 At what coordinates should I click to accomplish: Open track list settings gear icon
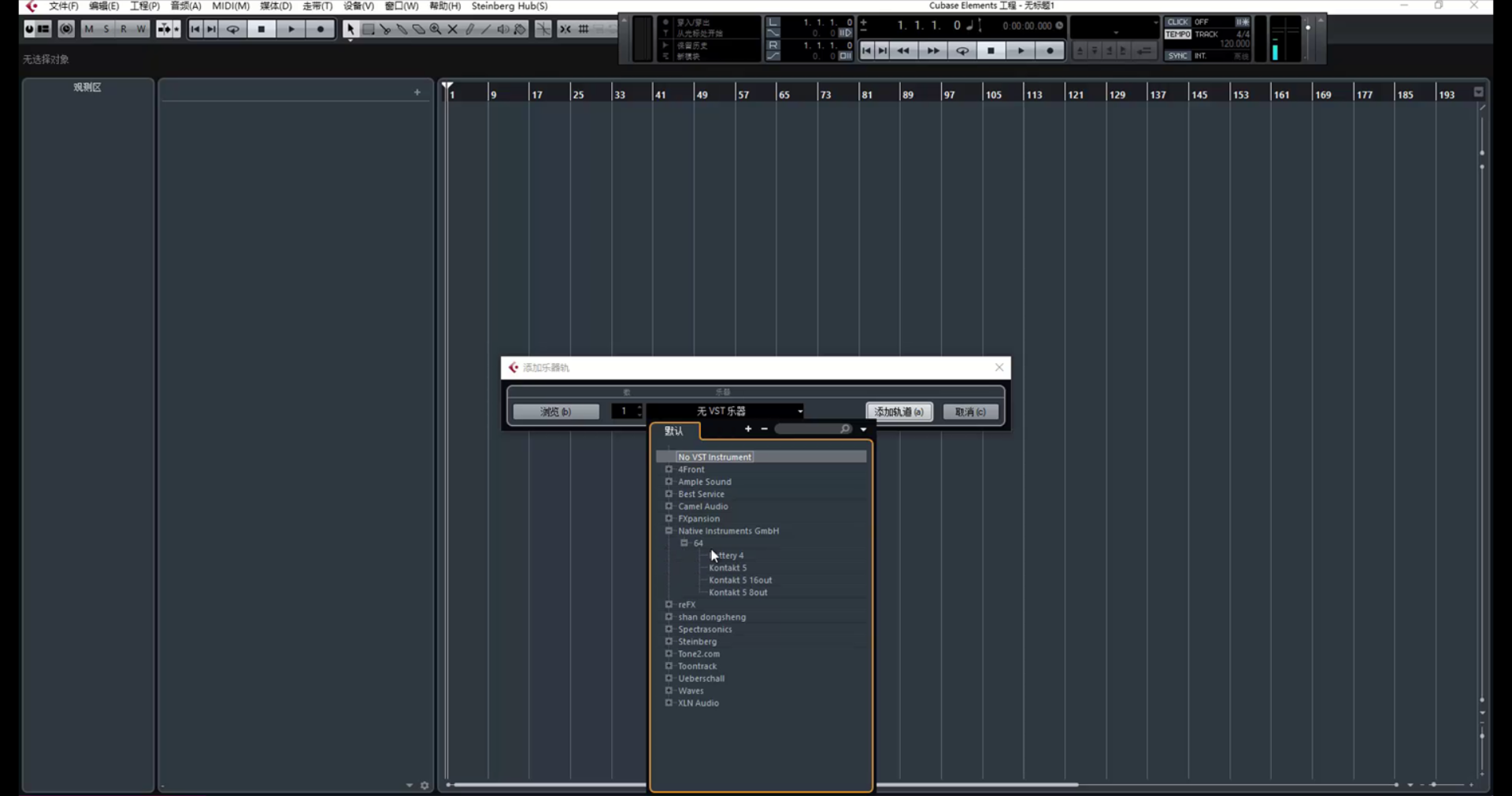tap(424, 785)
